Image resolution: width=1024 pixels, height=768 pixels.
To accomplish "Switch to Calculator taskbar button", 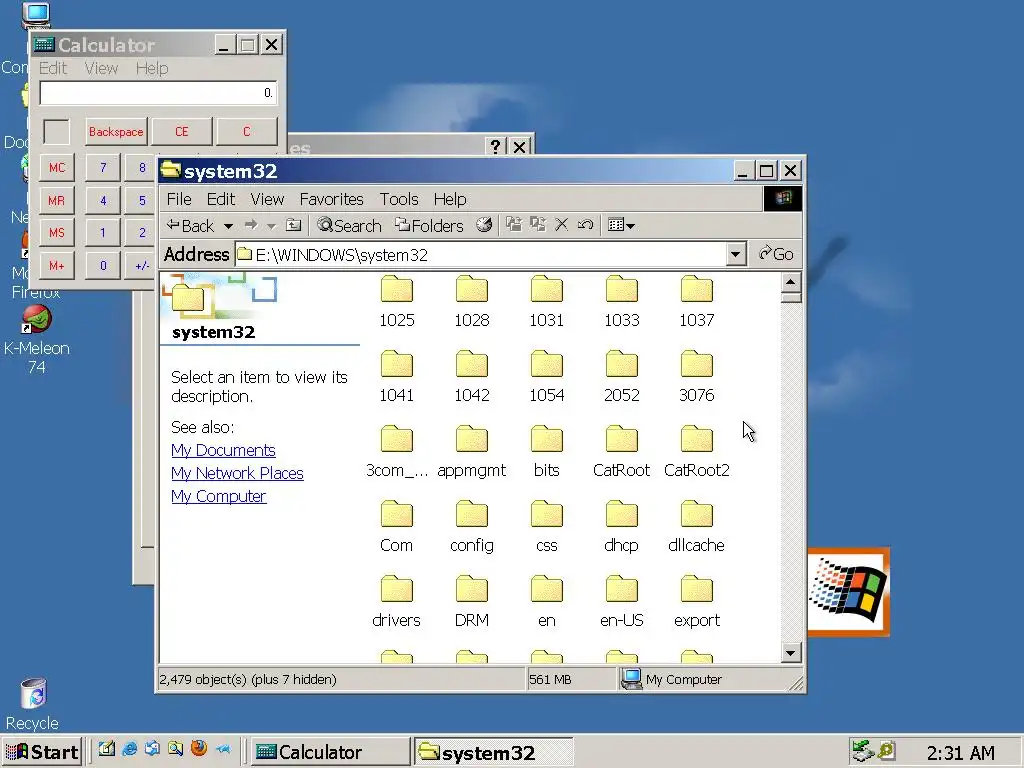I will tap(330, 752).
